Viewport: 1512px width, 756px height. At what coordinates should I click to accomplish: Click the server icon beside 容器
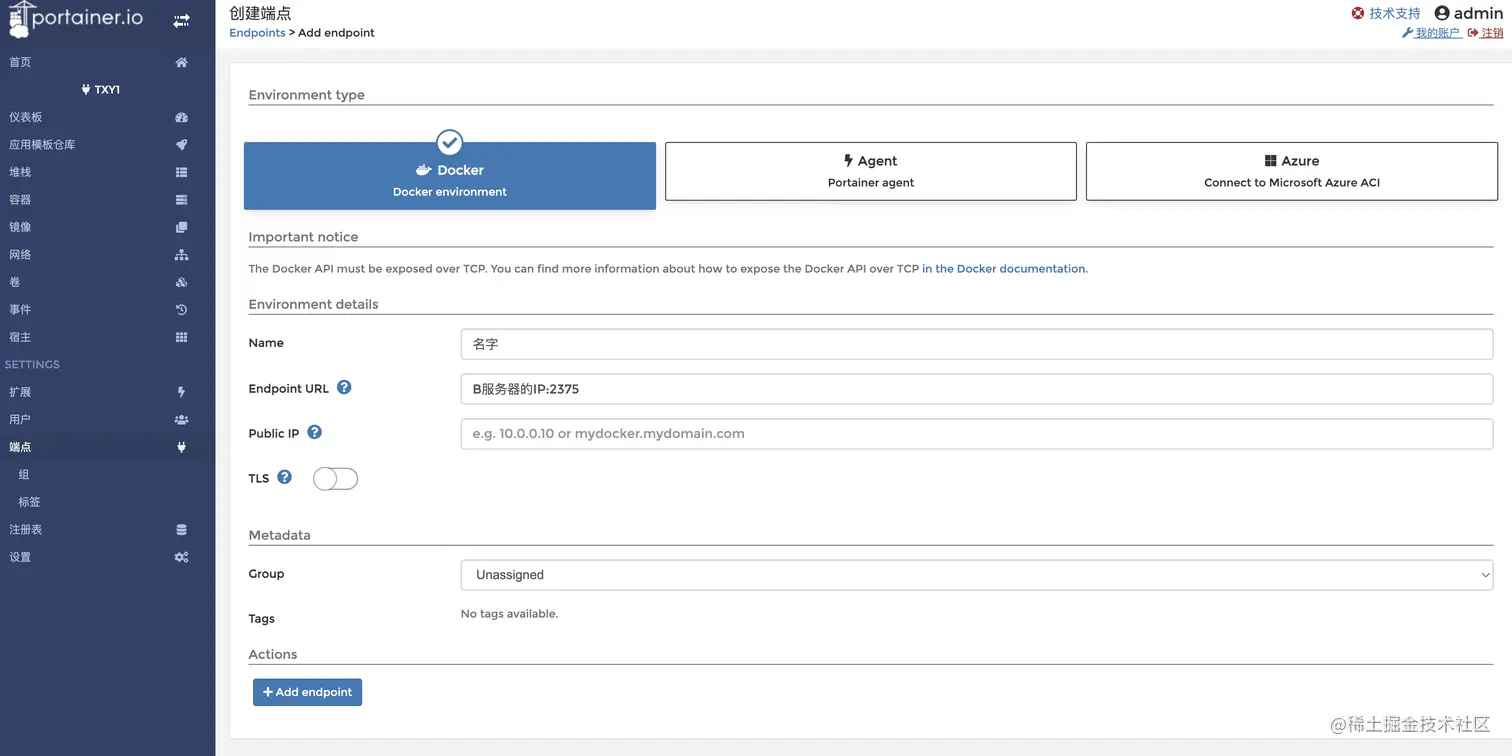pyautogui.click(x=181, y=199)
